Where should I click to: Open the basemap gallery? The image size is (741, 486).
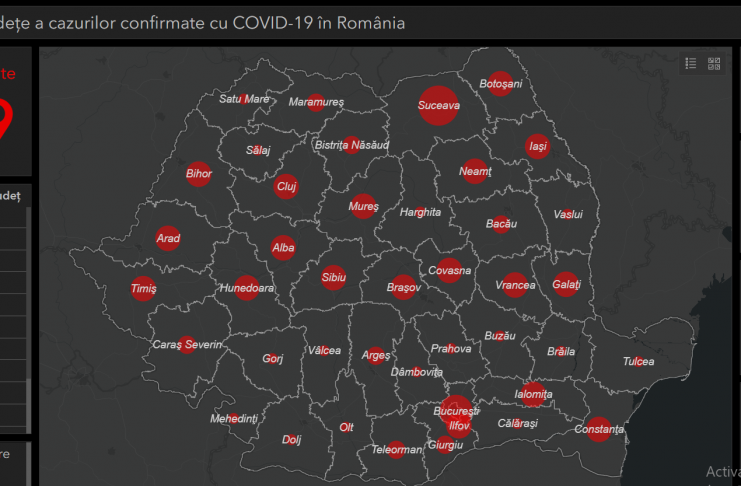(714, 63)
